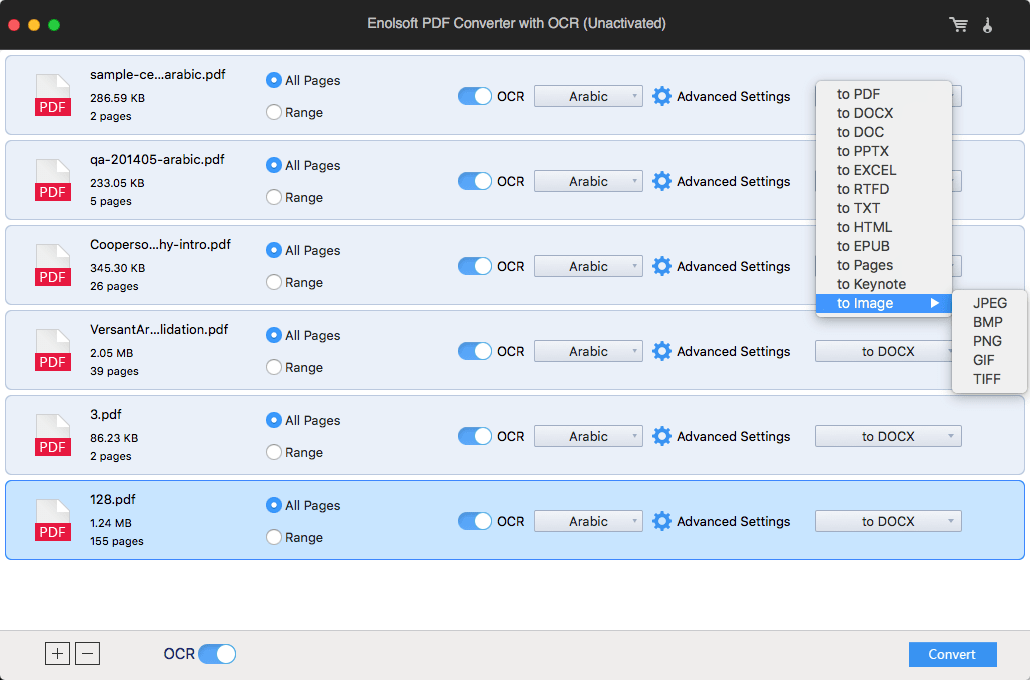Add a file with the plus button

click(57, 654)
